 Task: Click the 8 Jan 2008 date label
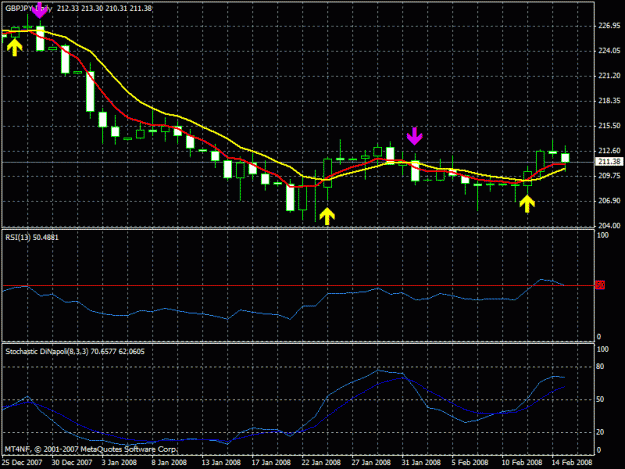169,462
